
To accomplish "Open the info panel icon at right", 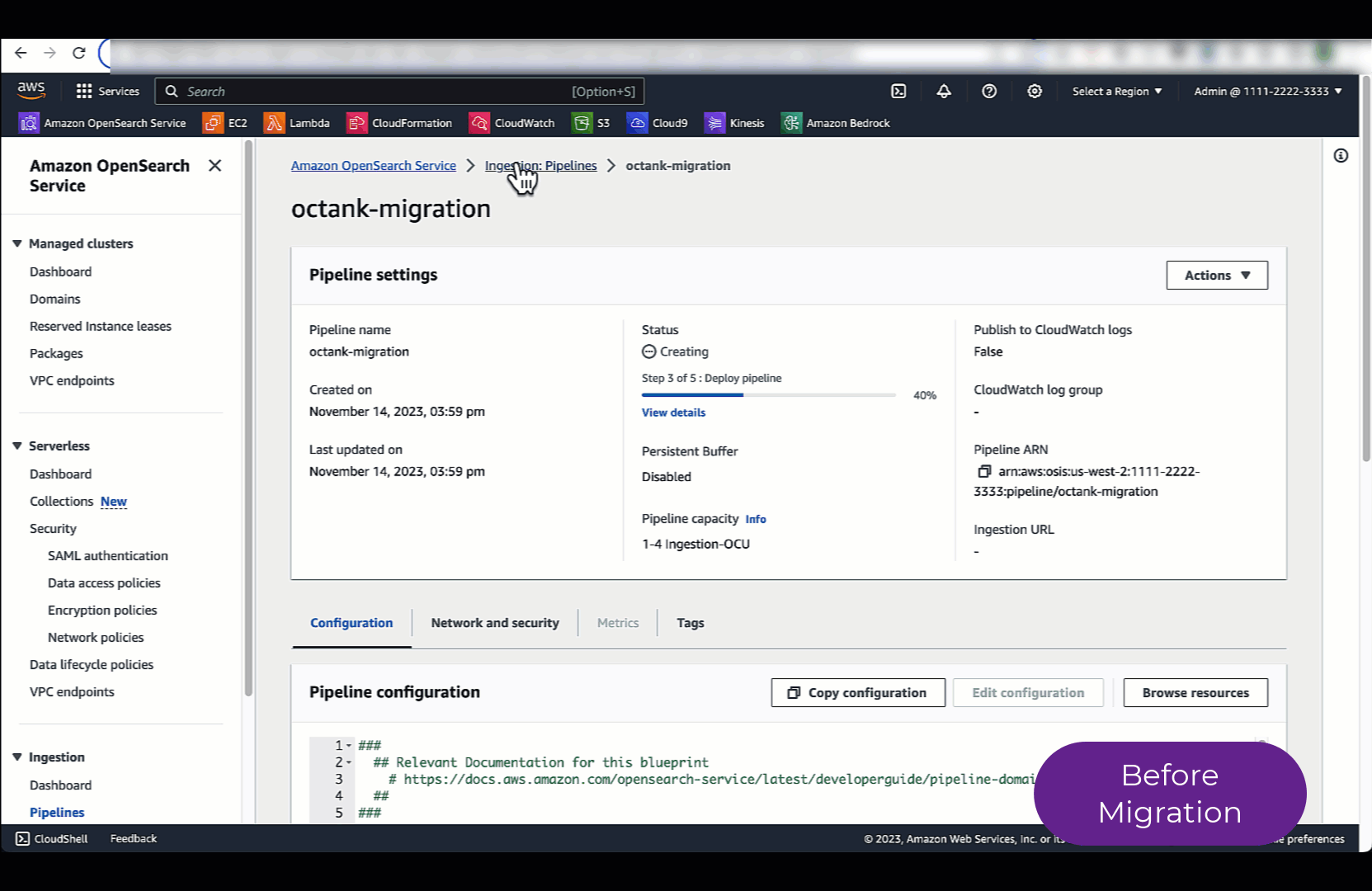I will click(x=1341, y=155).
